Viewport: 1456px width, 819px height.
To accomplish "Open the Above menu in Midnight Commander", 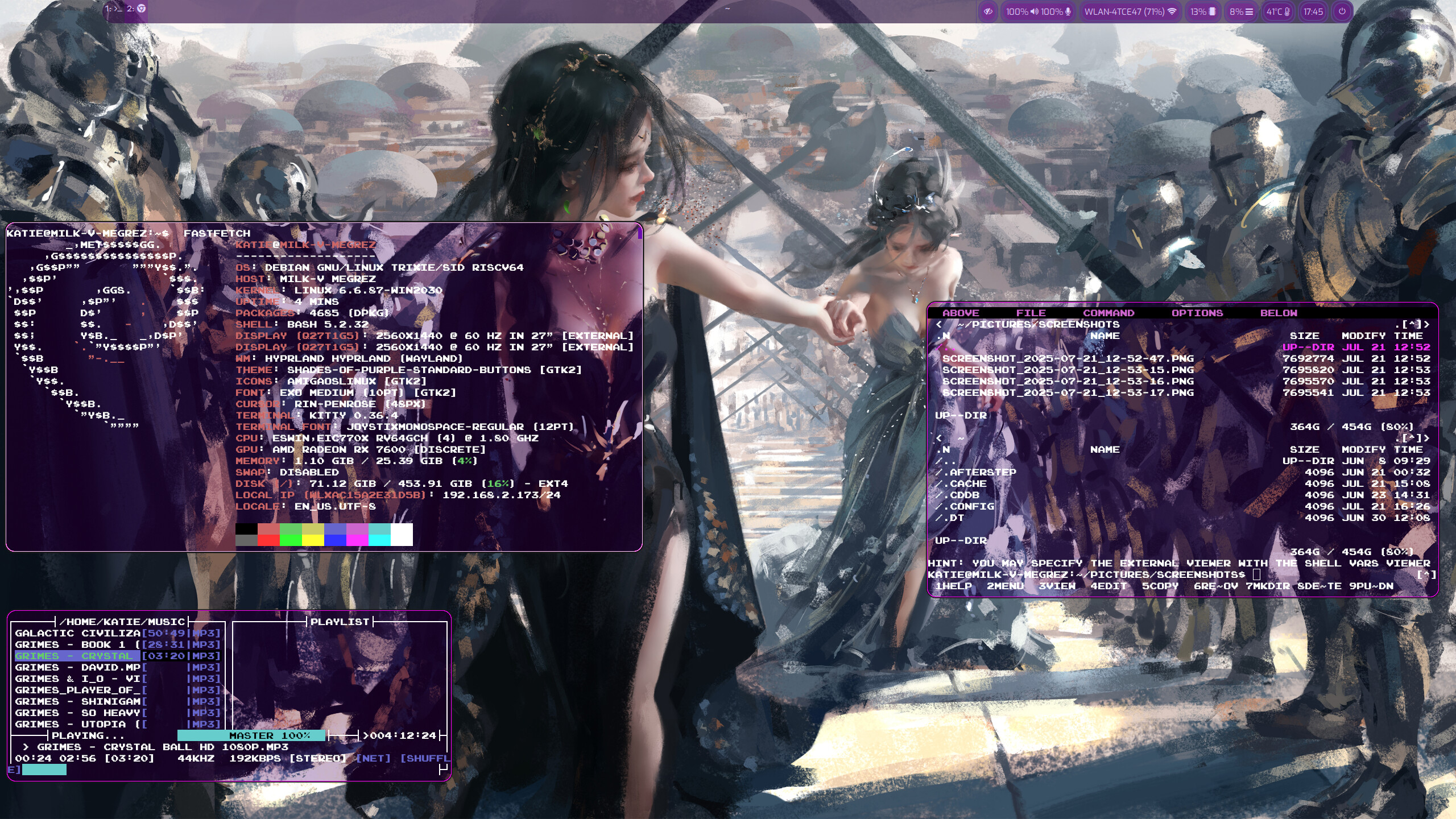I will click(x=961, y=313).
